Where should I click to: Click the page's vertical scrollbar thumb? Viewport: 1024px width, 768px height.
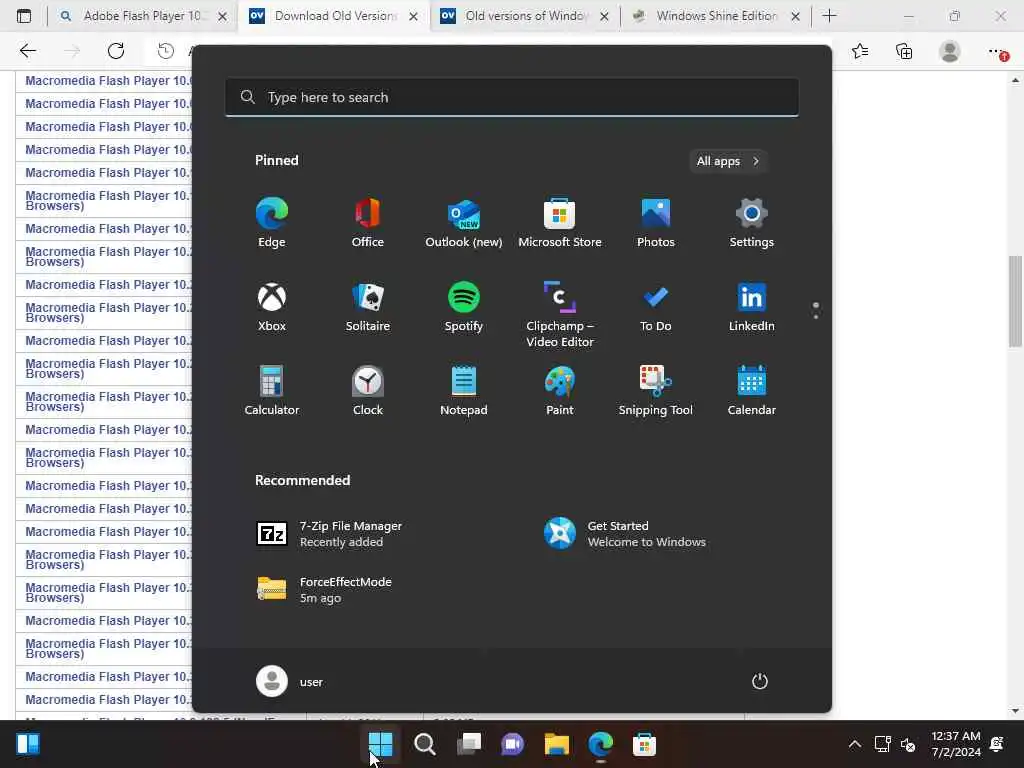[1015, 301]
